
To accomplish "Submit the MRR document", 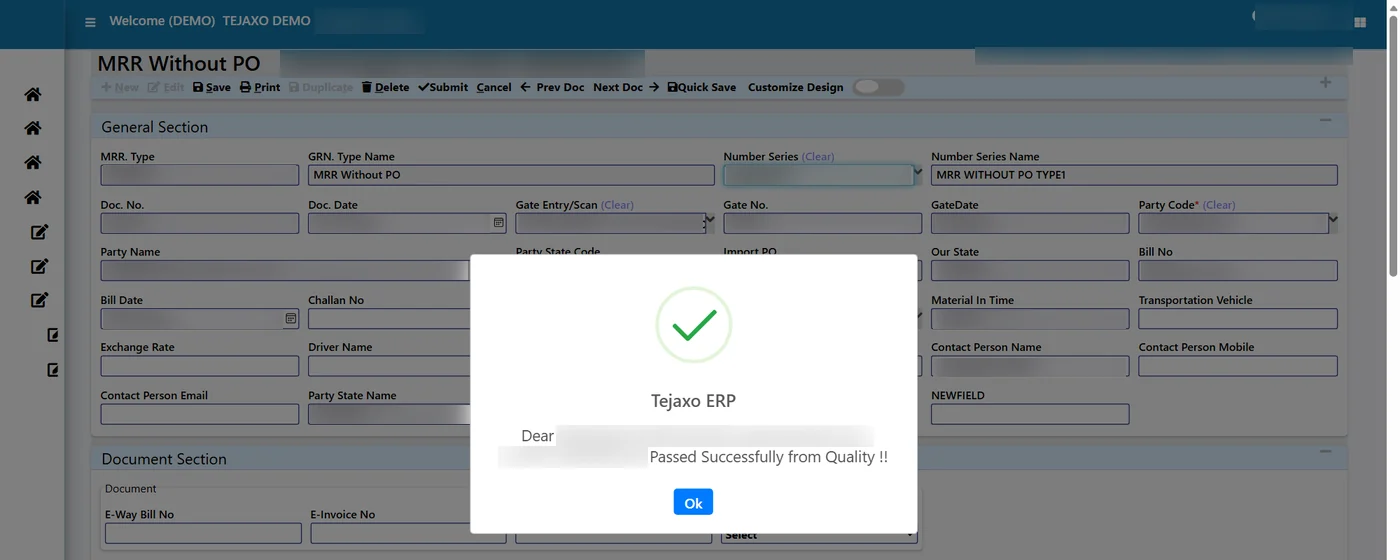I will click(443, 87).
